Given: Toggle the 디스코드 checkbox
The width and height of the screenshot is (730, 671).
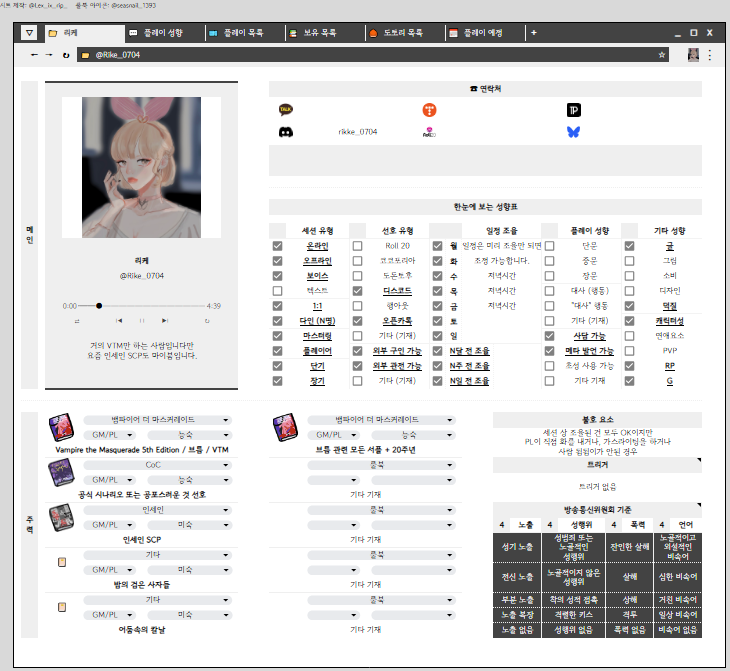Looking at the screenshot, I should click(x=358, y=291).
